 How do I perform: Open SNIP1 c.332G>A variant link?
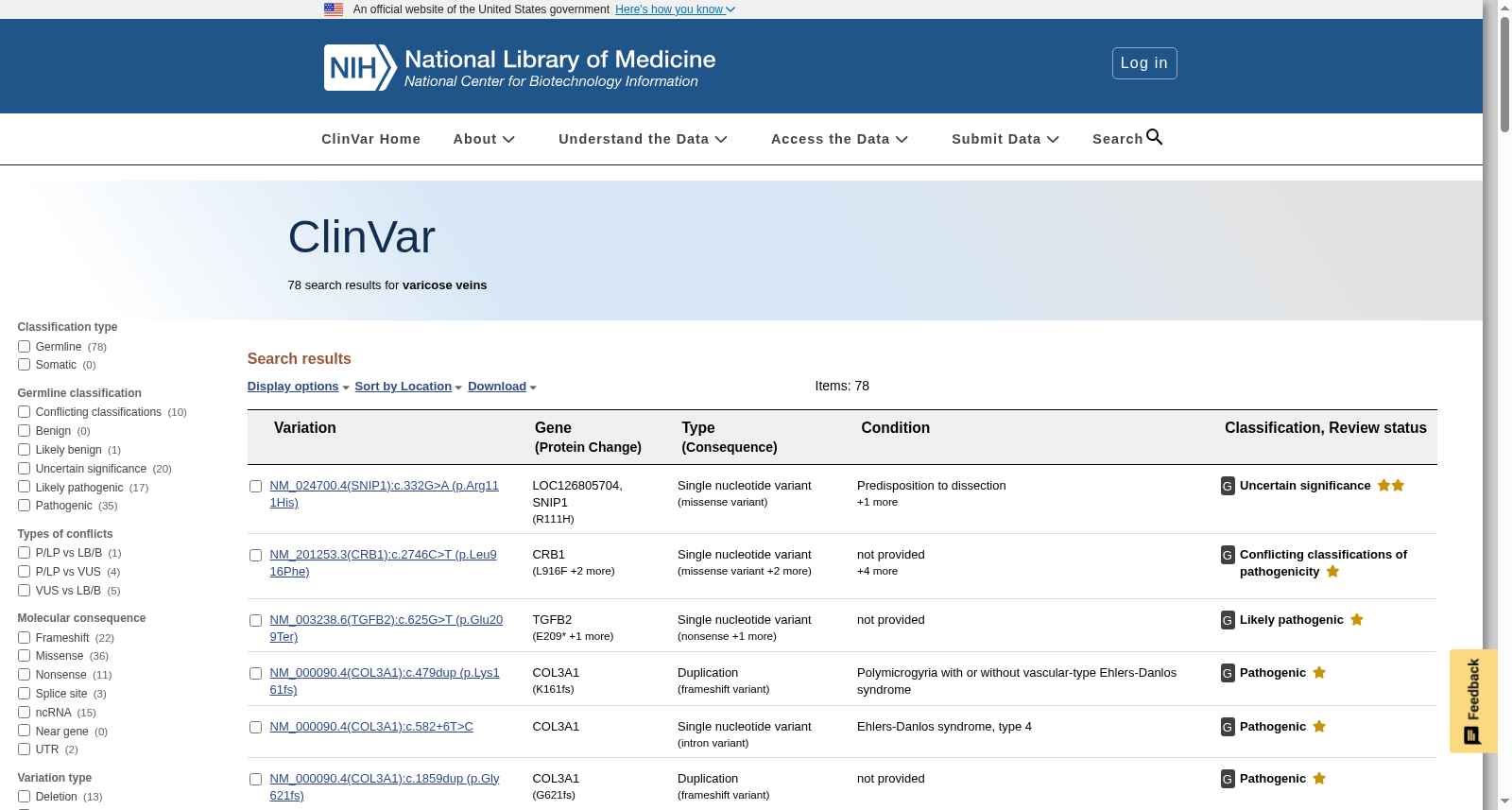(384, 494)
